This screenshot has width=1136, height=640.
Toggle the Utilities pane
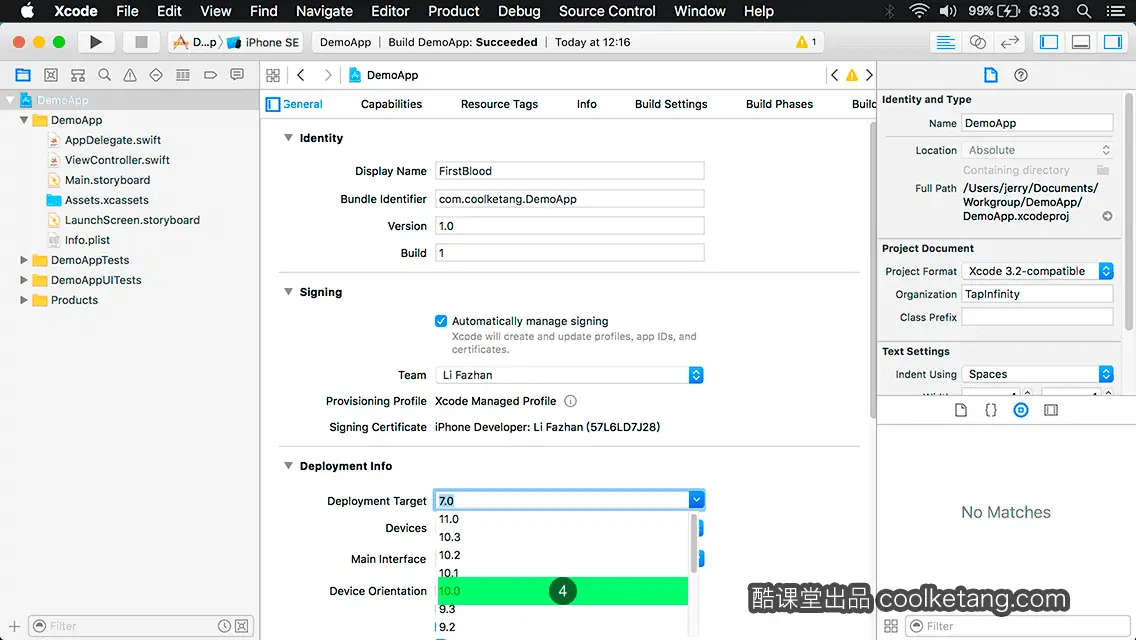pyautogui.click(x=1113, y=42)
